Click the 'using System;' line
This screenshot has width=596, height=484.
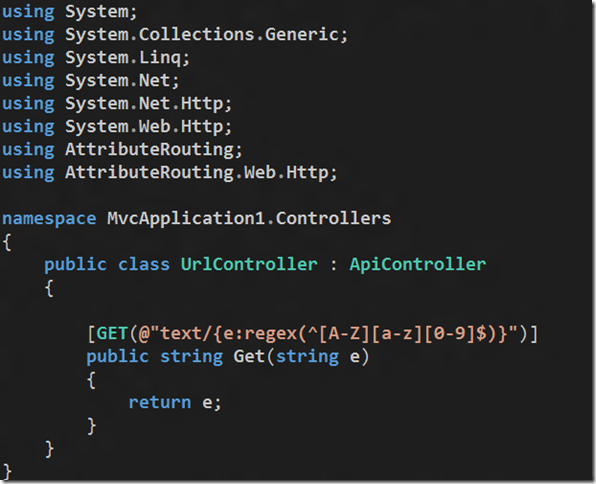(x=70, y=12)
